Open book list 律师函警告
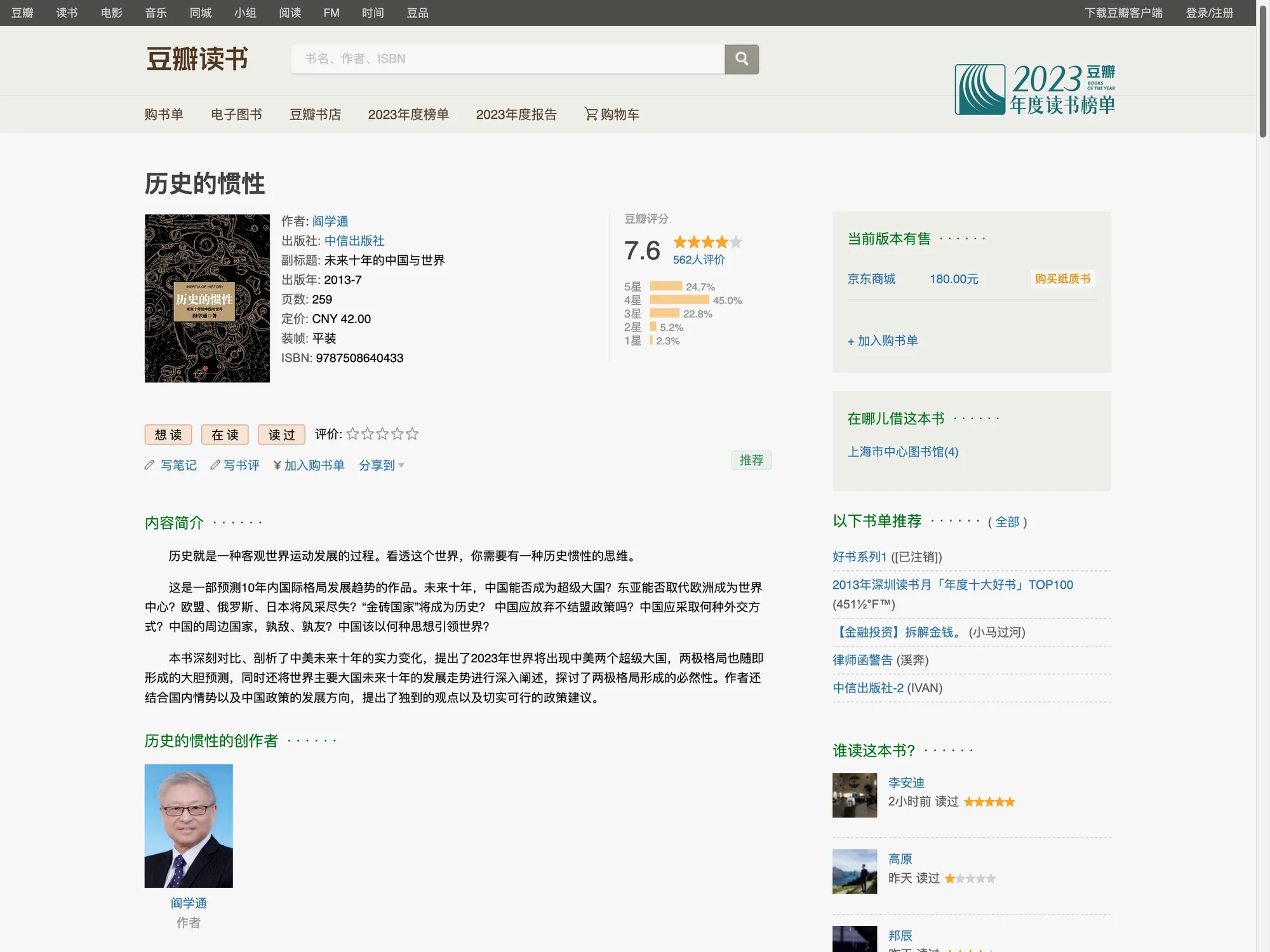 click(x=862, y=660)
